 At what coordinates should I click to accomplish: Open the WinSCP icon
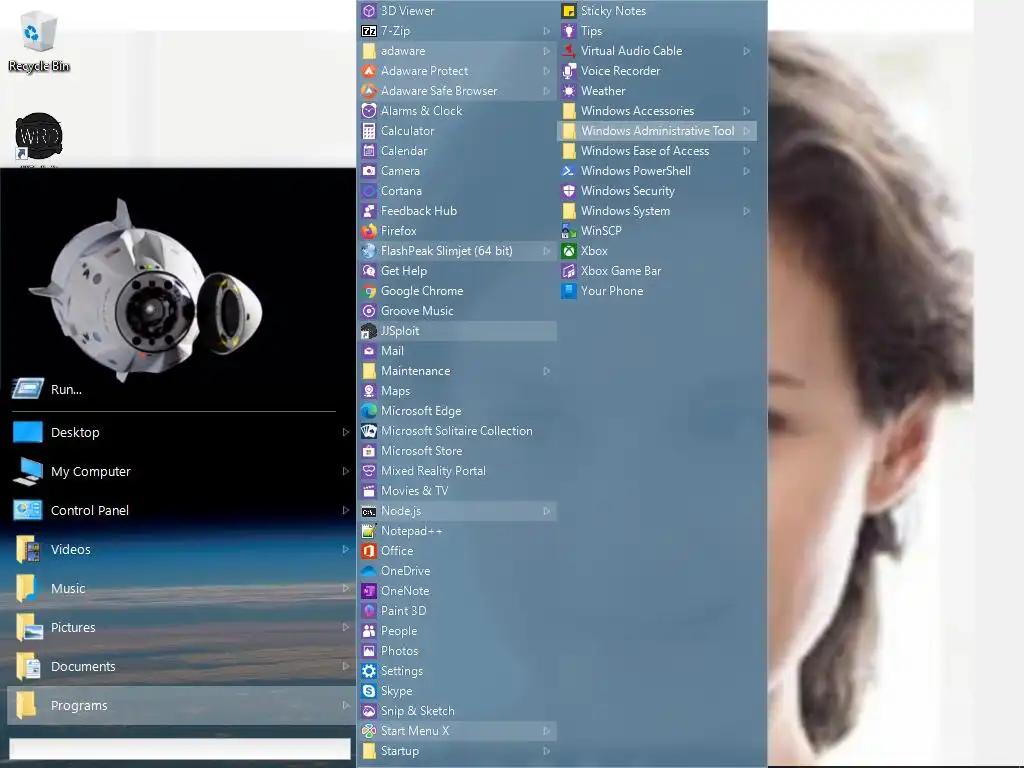(x=569, y=231)
